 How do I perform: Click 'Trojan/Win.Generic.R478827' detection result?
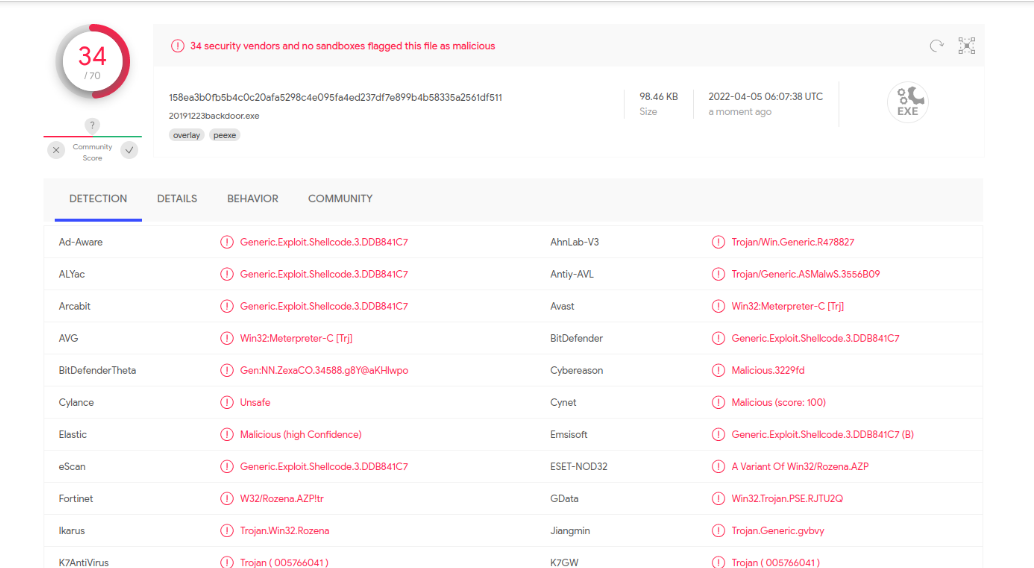(x=793, y=242)
